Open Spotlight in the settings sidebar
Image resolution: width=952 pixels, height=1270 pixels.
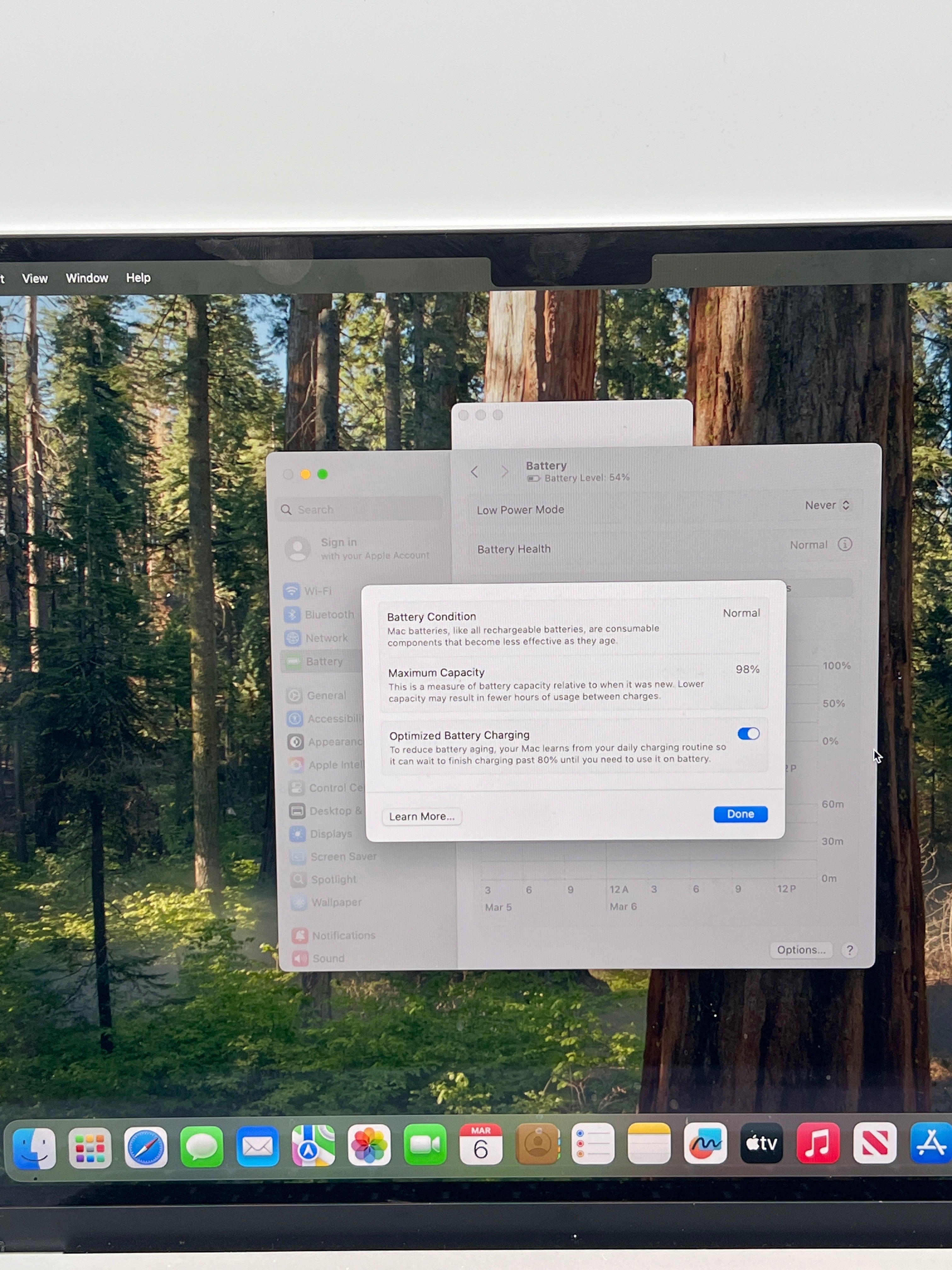coord(324,880)
